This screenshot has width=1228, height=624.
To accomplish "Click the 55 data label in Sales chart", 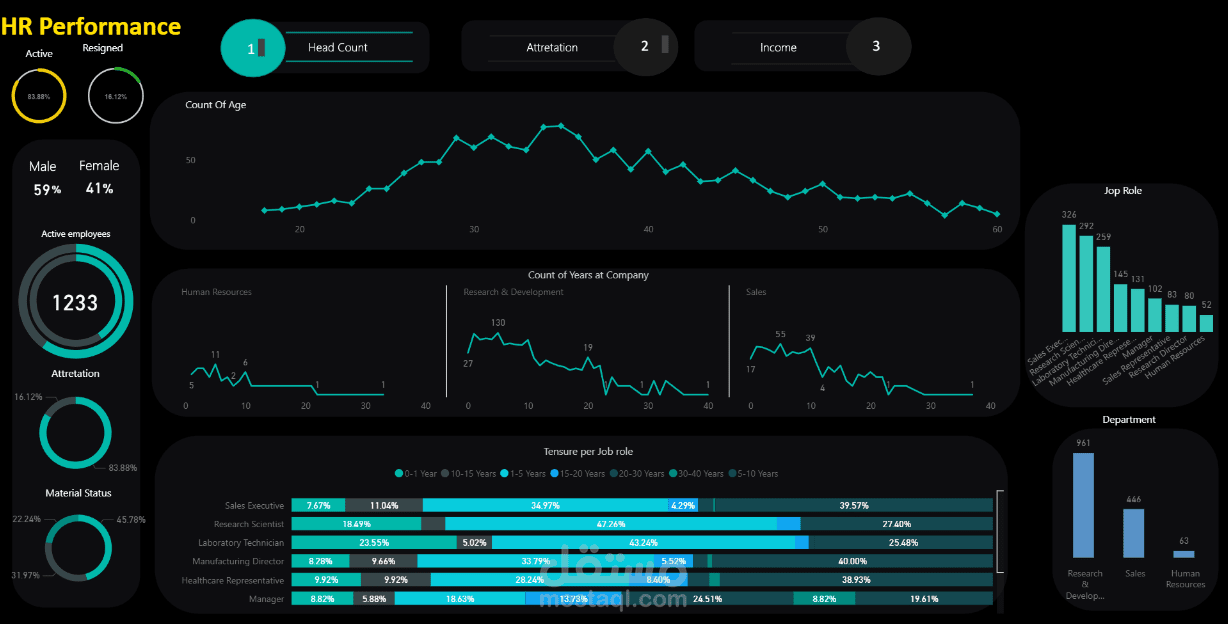I will tap(781, 334).
